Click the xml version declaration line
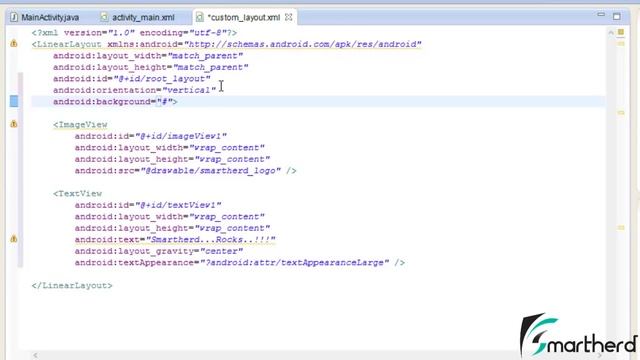Screen dimensions: 640x360 [134, 33]
